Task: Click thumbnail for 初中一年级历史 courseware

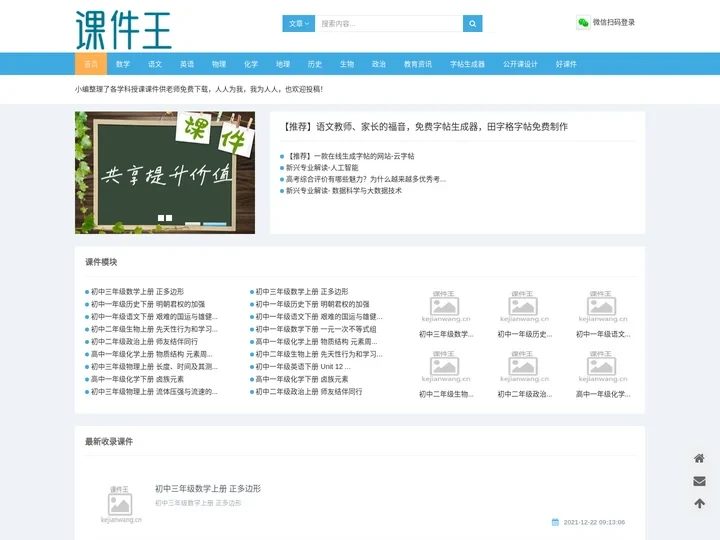Action: (x=524, y=306)
